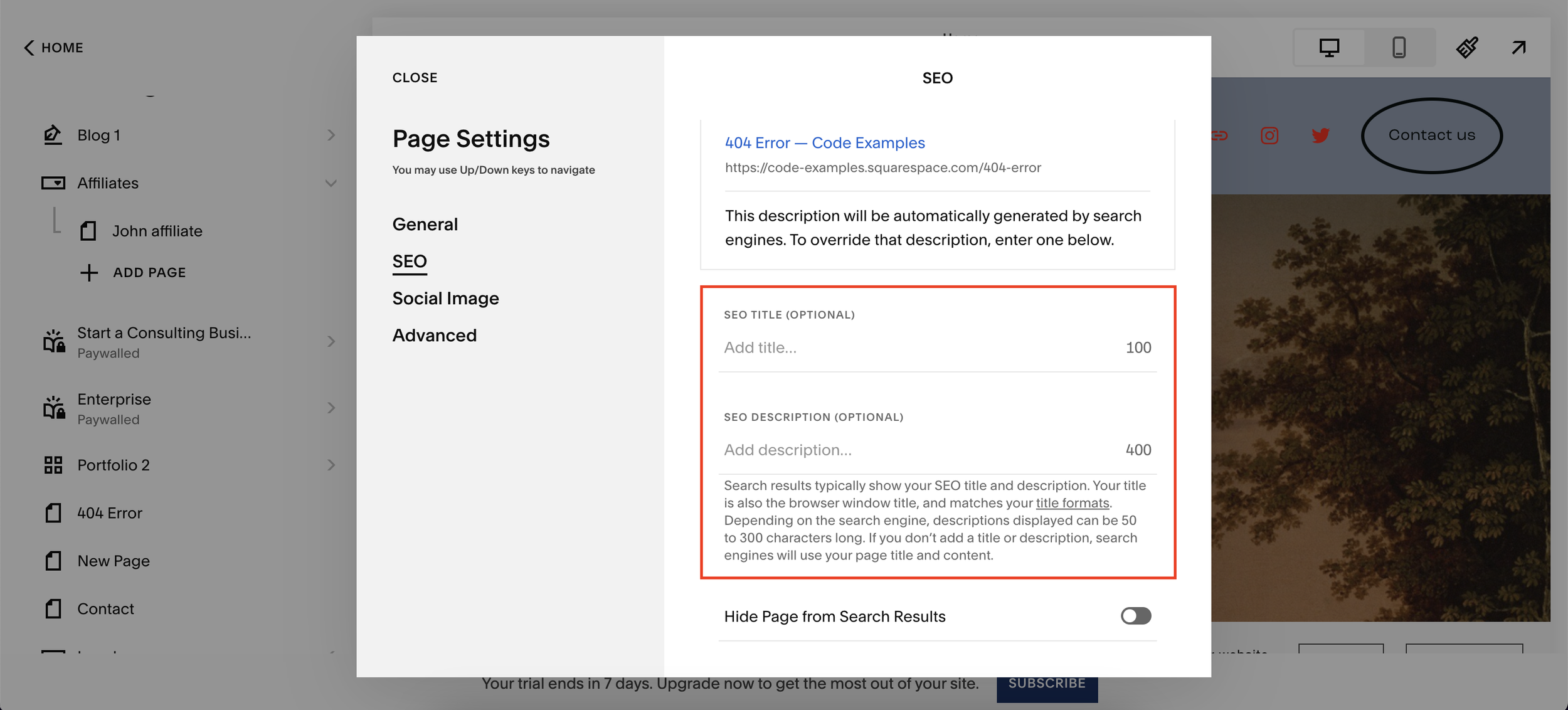The image size is (1568, 710).
Task: Open the Advanced settings tab
Action: pos(434,336)
